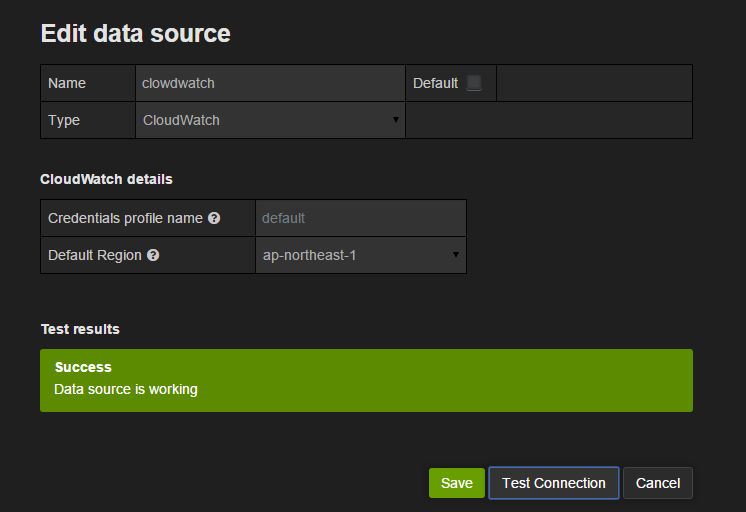746x512 pixels.
Task: Cancel editing the data source
Action: coord(658,483)
